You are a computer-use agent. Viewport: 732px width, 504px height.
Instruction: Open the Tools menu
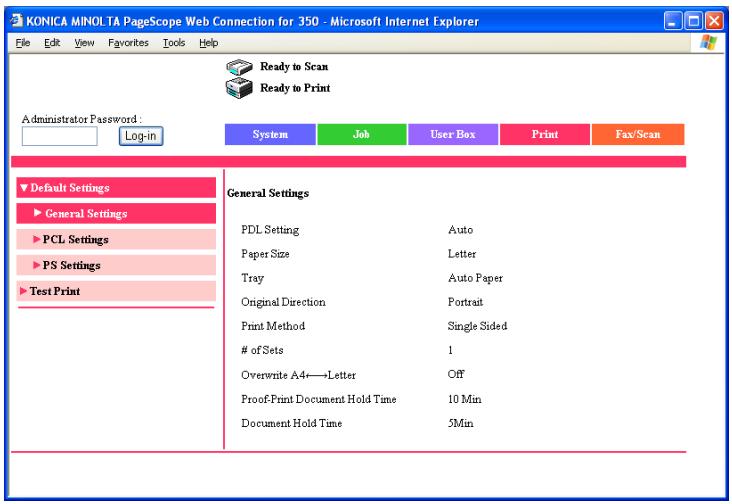[x=174, y=43]
